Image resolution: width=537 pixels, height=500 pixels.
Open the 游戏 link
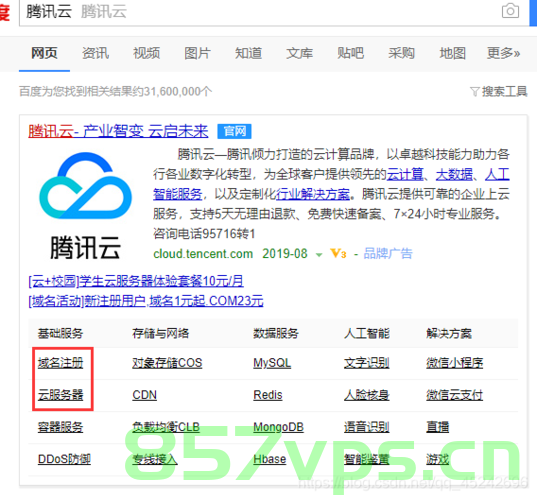coord(437,459)
